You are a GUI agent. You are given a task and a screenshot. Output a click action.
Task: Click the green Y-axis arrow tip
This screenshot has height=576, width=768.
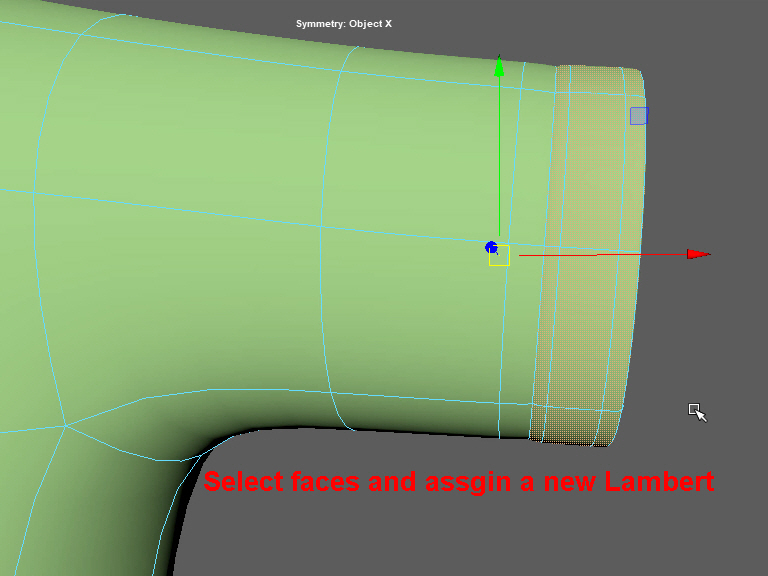point(500,65)
